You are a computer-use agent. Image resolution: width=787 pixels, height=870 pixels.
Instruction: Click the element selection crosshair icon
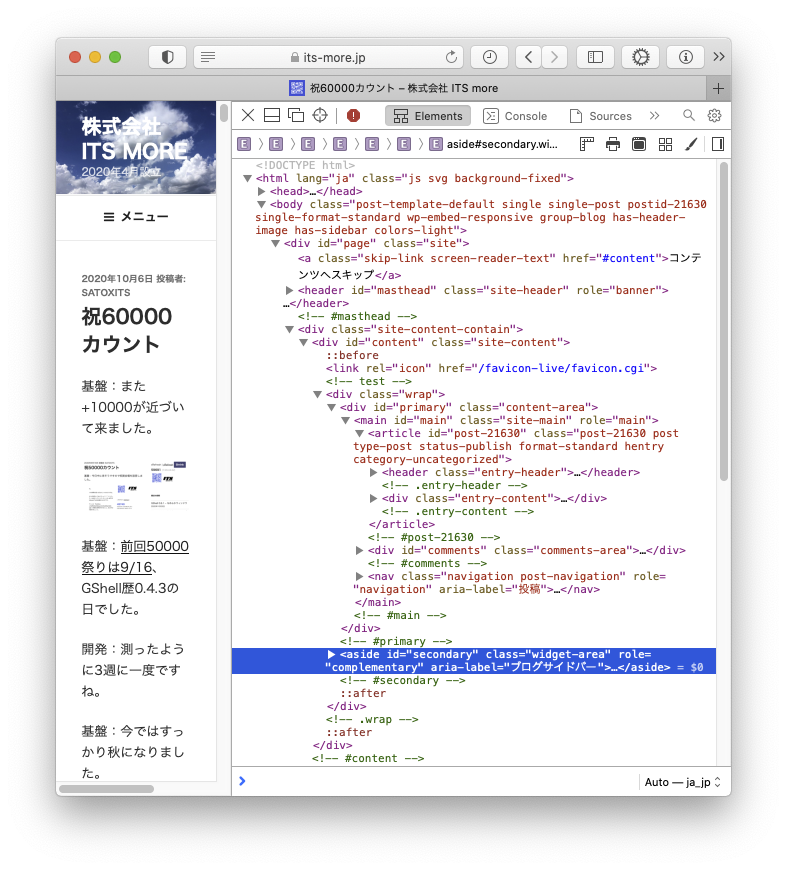pos(320,116)
